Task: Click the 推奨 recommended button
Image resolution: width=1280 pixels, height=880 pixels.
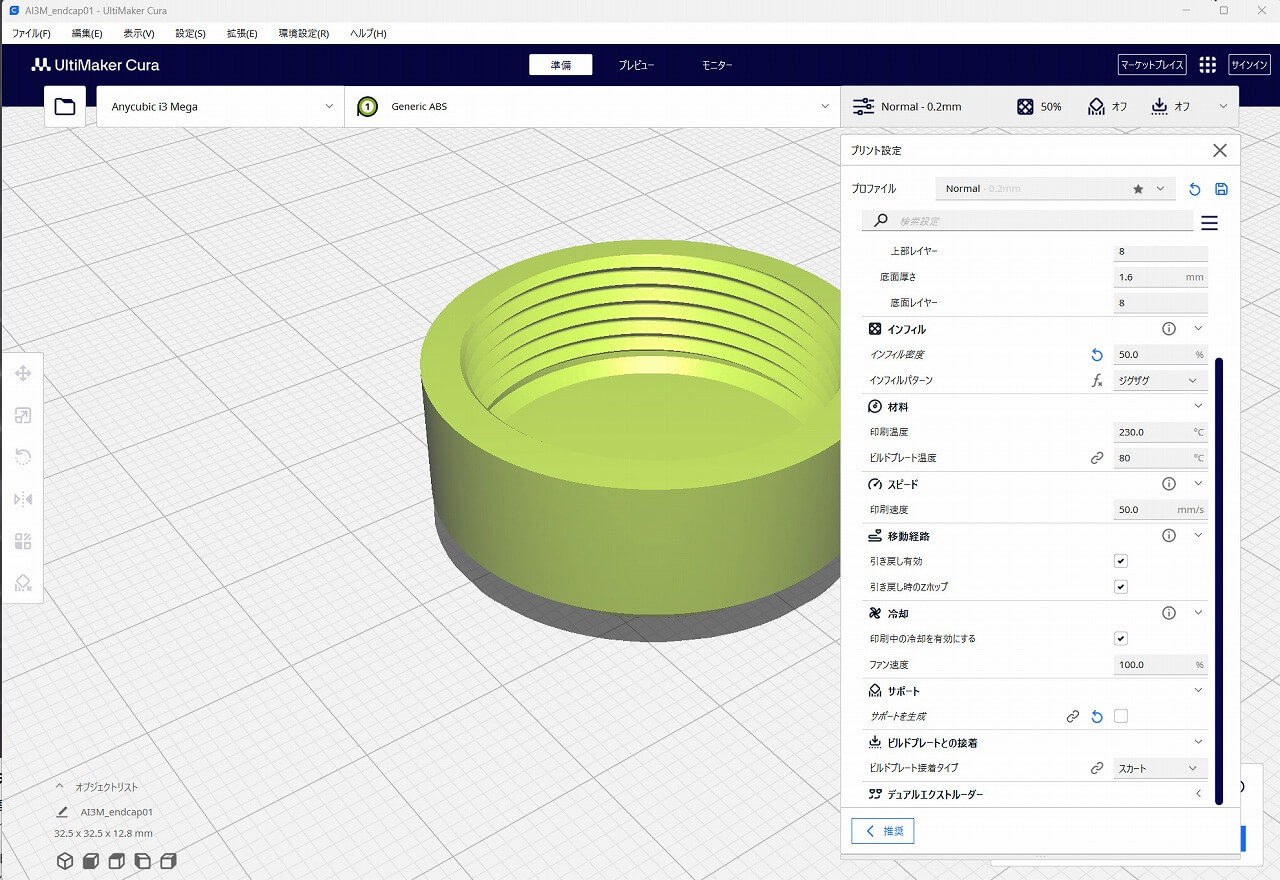Action: pos(883,831)
